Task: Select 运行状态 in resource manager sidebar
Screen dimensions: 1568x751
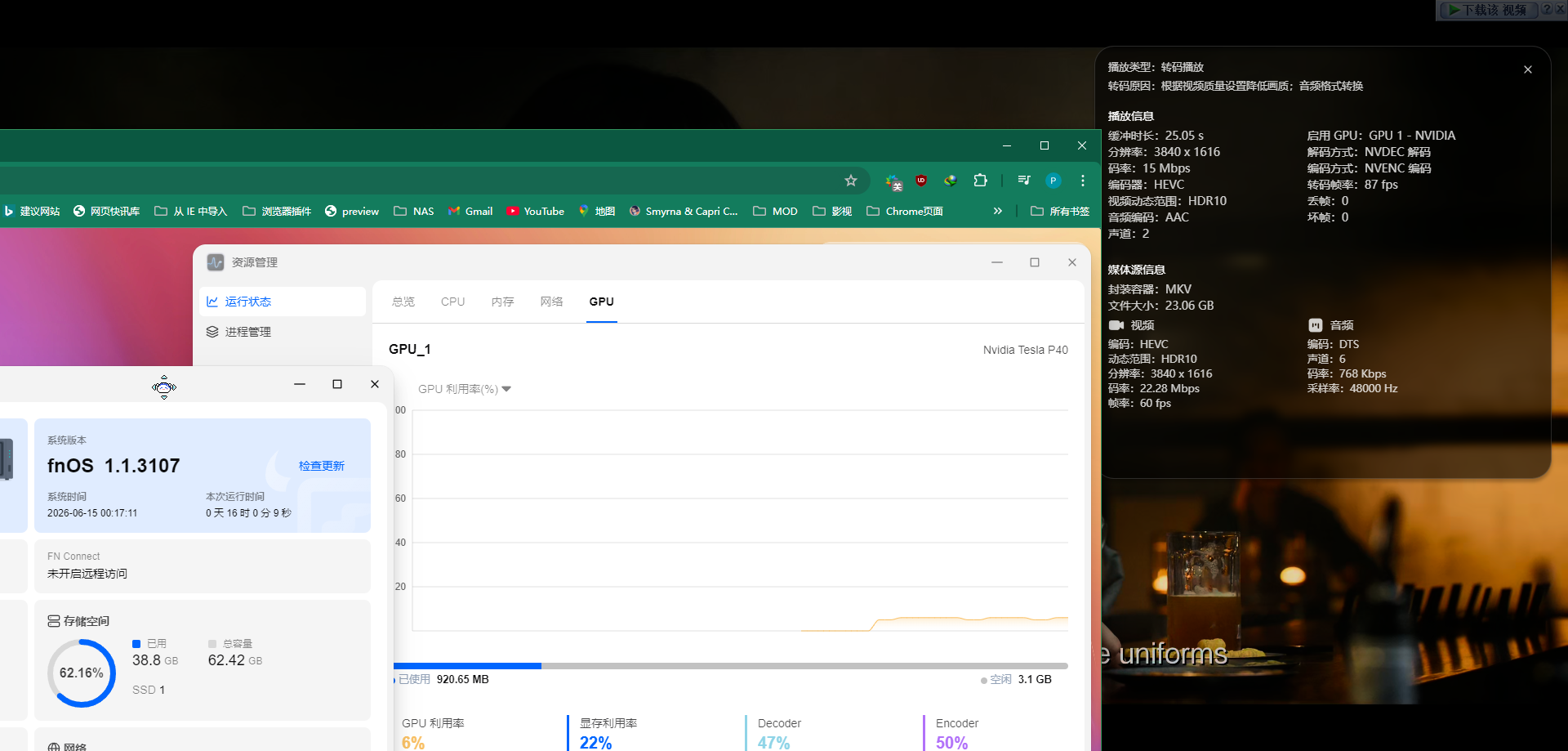Action: pos(283,302)
